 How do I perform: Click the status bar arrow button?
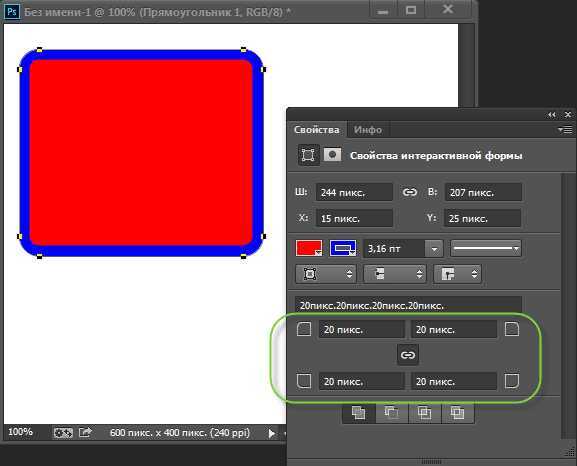coord(272,433)
